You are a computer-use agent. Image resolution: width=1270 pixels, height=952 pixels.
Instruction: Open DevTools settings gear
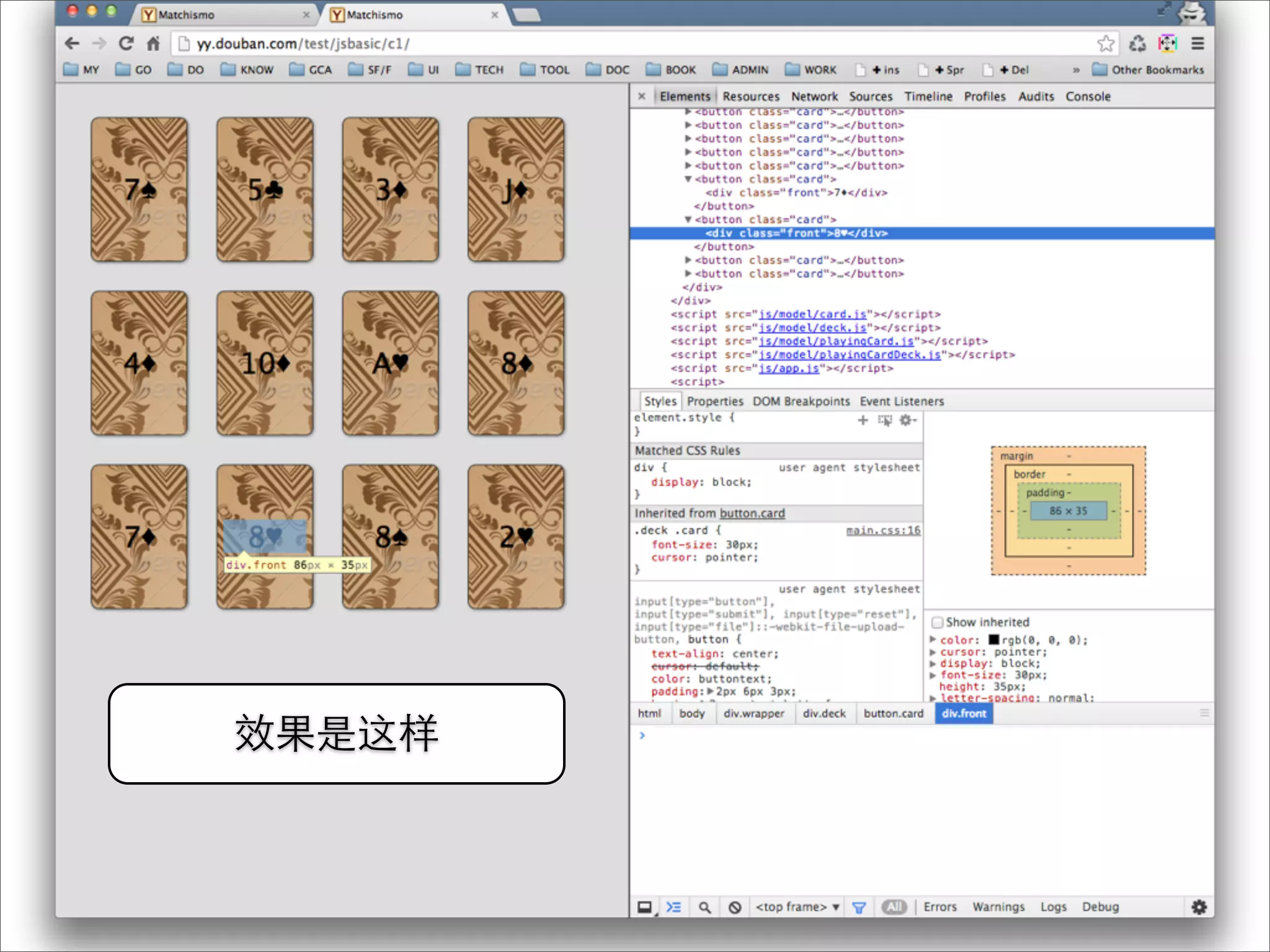1199,907
